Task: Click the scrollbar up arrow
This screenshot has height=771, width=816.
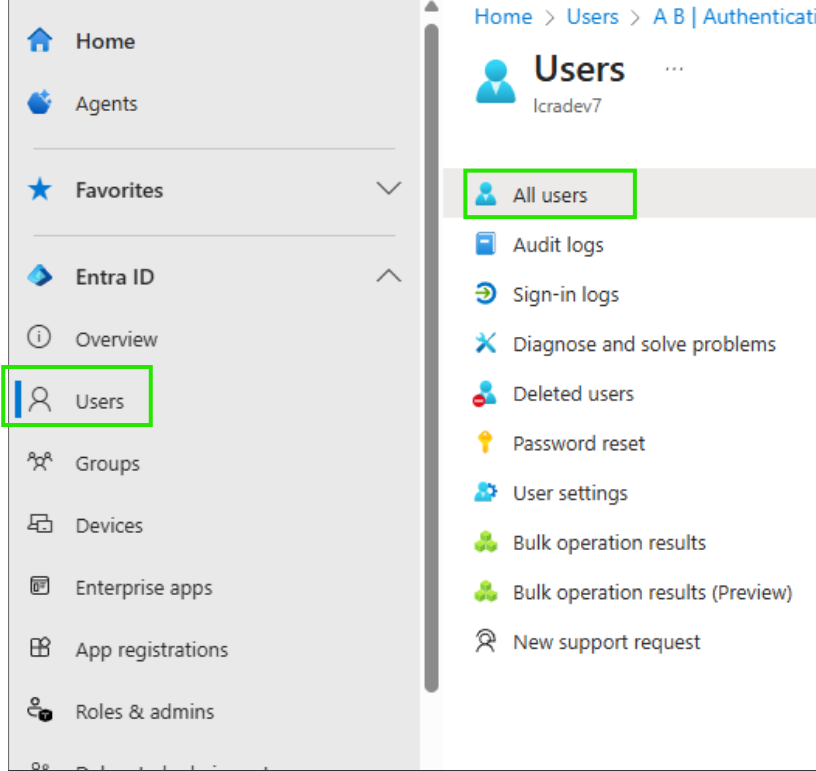Action: pyautogui.click(x=431, y=7)
